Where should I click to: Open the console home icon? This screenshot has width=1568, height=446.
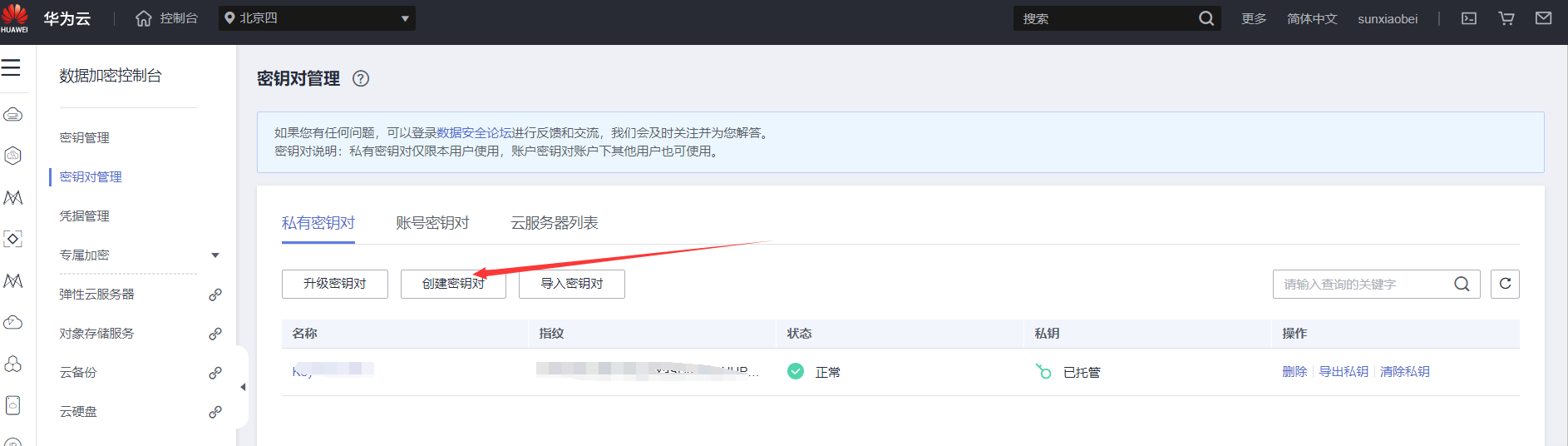pos(144,18)
